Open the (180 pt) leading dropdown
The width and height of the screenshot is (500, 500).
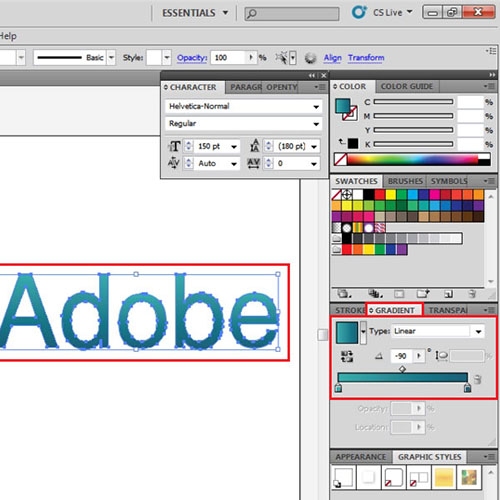coord(314,146)
